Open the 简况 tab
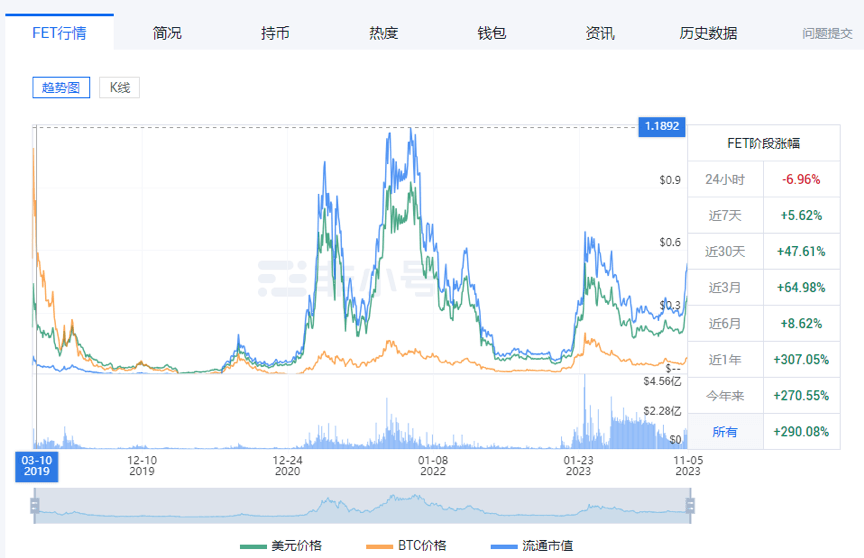The height and width of the screenshot is (558, 864). pos(167,33)
